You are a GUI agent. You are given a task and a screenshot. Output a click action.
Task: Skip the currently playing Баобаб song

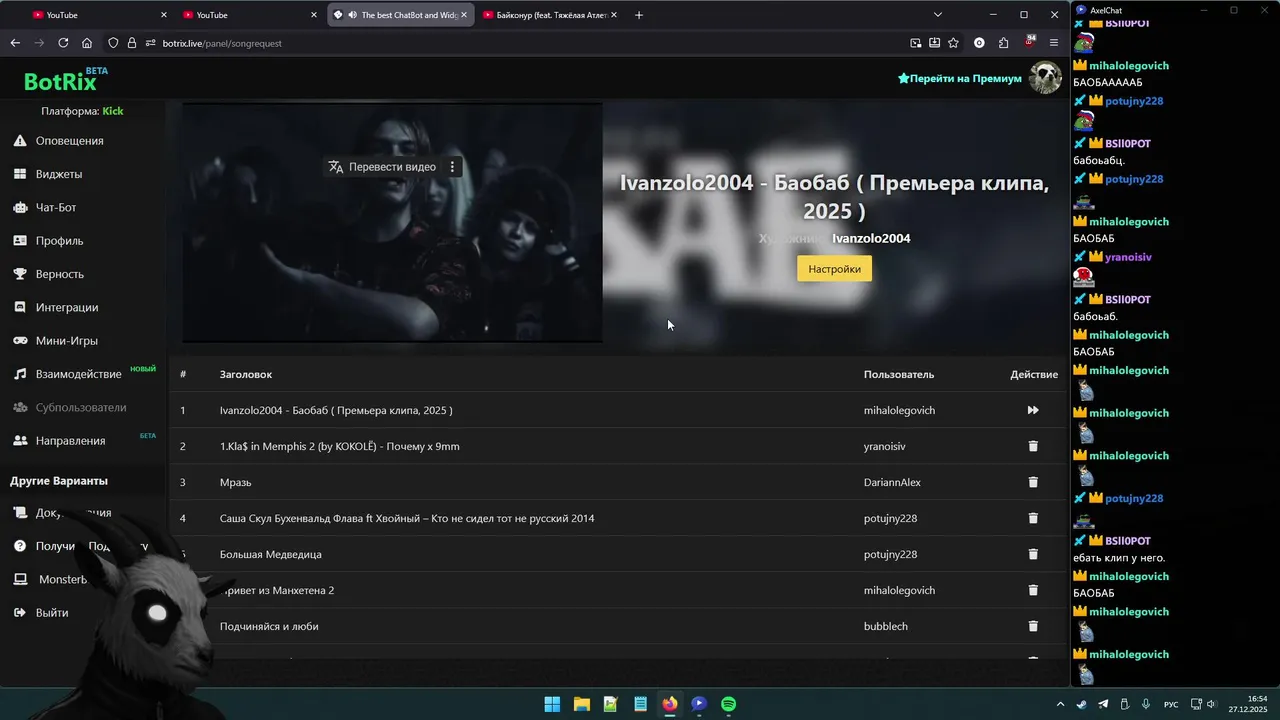[x=1033, y=410]
